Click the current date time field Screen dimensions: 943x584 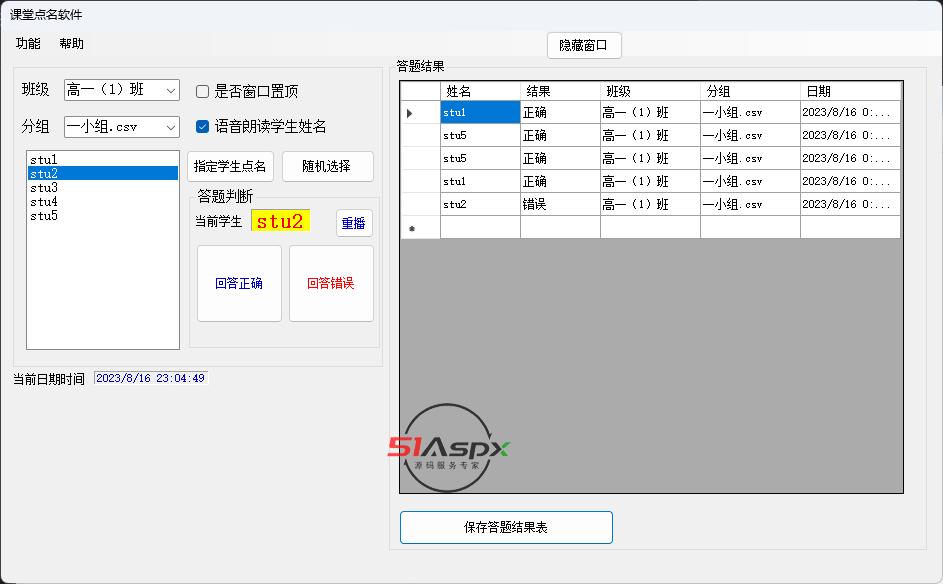[150, 378]
